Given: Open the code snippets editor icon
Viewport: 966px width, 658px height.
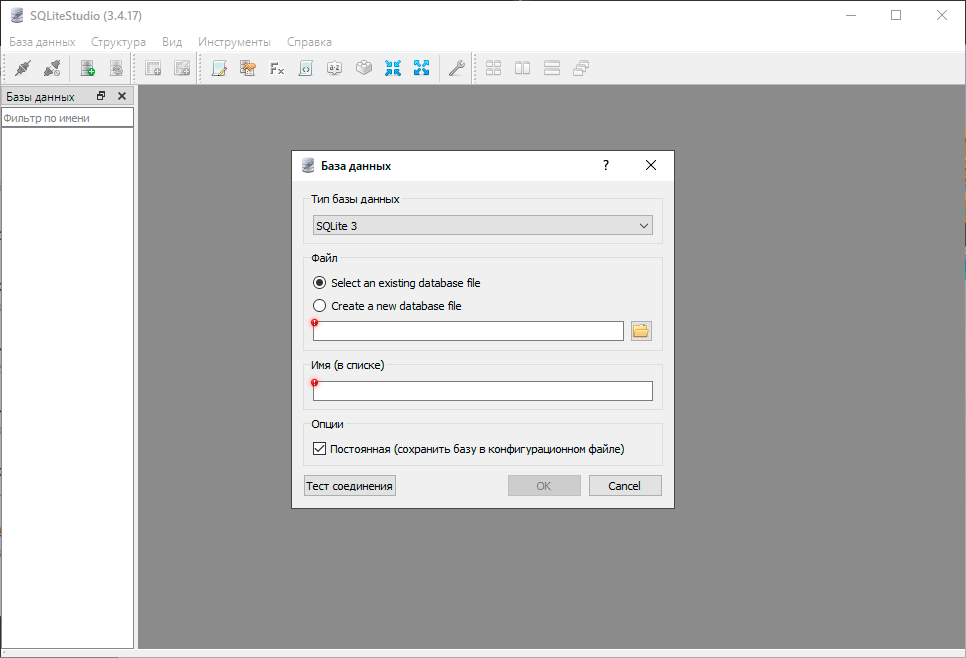Looking at the screenshot, I should click(x=306, y=68).
